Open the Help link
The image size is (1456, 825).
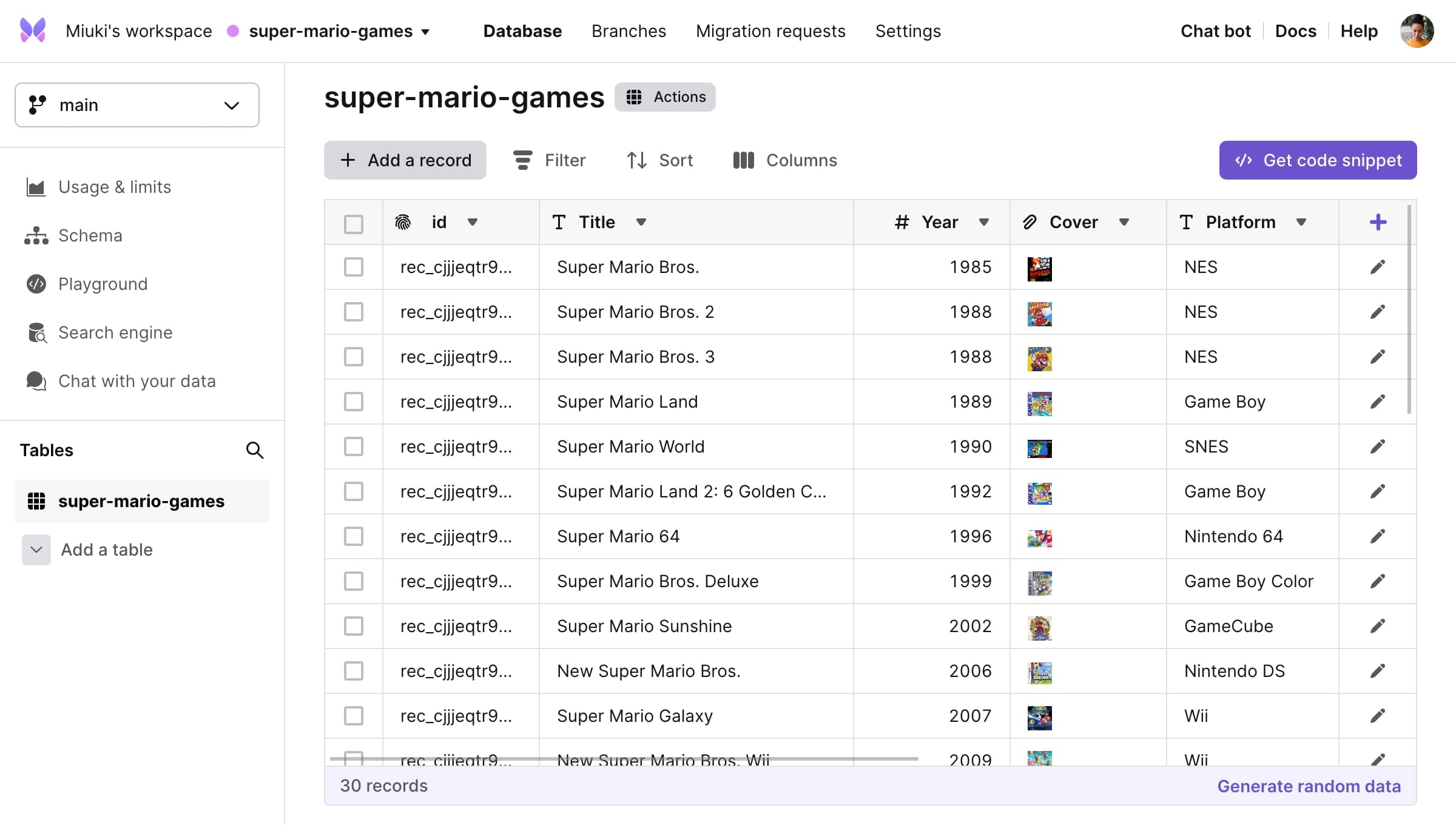1359,31
